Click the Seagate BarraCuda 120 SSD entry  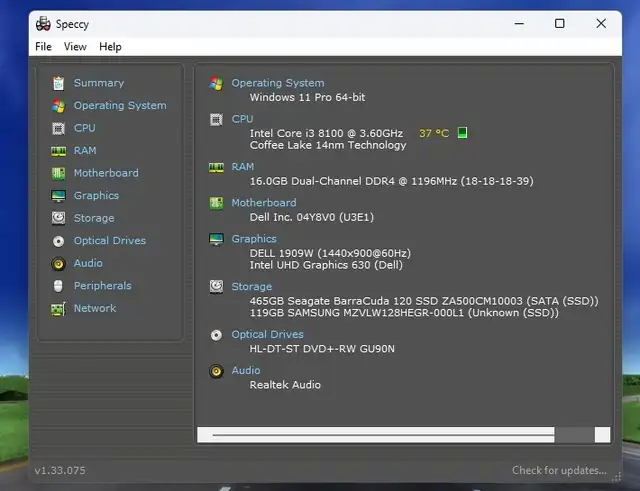click(x=424, y=301)
